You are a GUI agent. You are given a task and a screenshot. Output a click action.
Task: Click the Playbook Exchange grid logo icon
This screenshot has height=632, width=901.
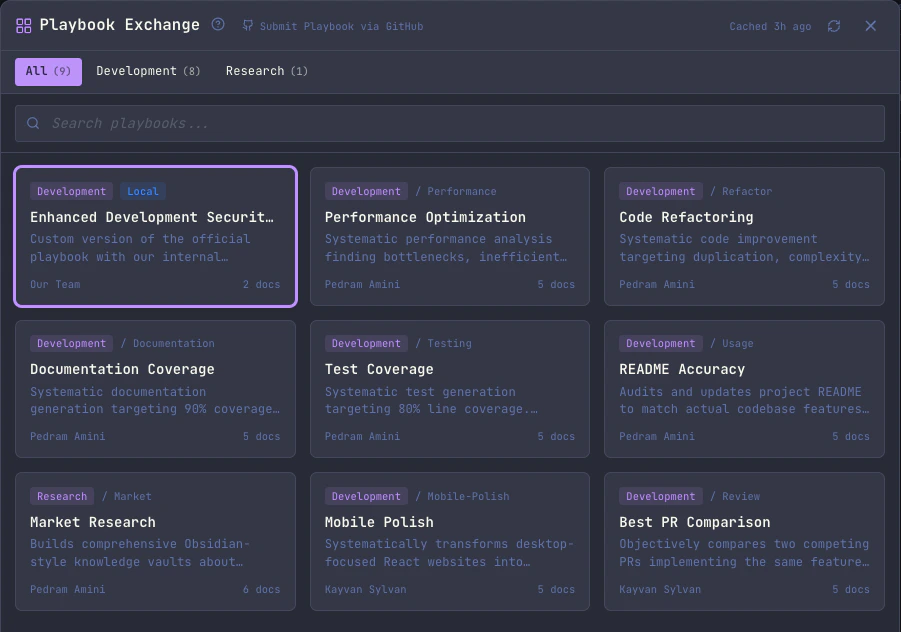tap(23, 25)
